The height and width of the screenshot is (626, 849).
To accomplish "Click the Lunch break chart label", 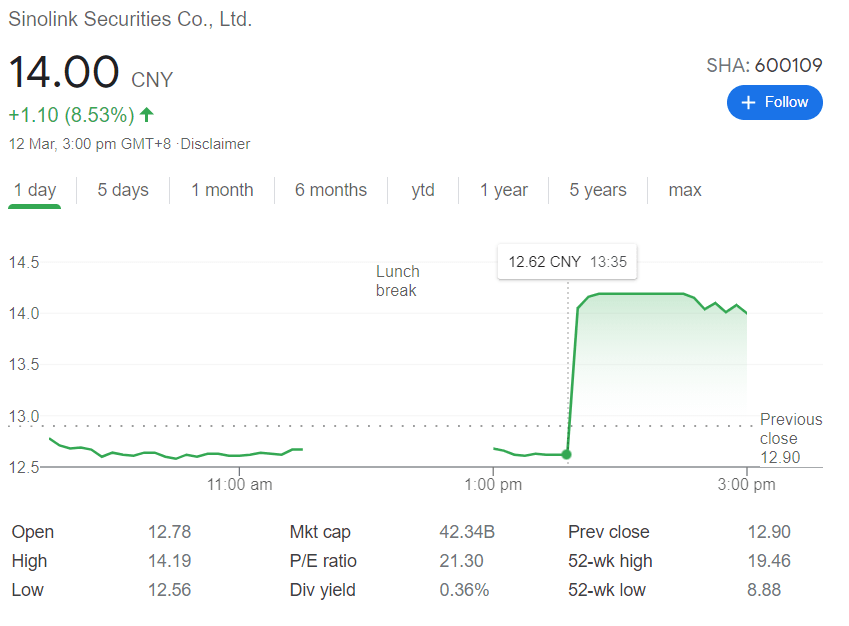I will [397, 281].
